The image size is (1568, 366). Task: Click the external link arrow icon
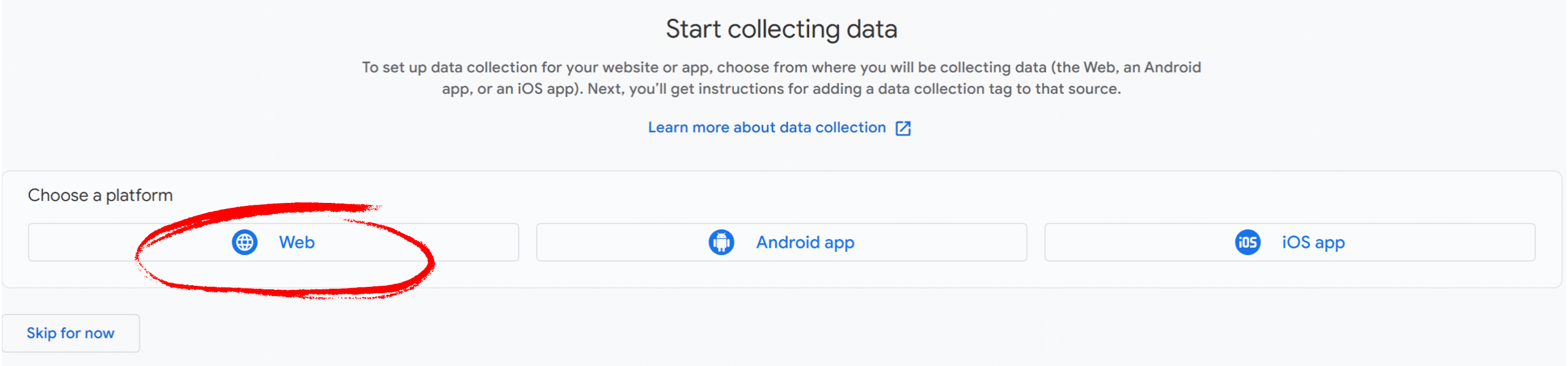point(903,128)
